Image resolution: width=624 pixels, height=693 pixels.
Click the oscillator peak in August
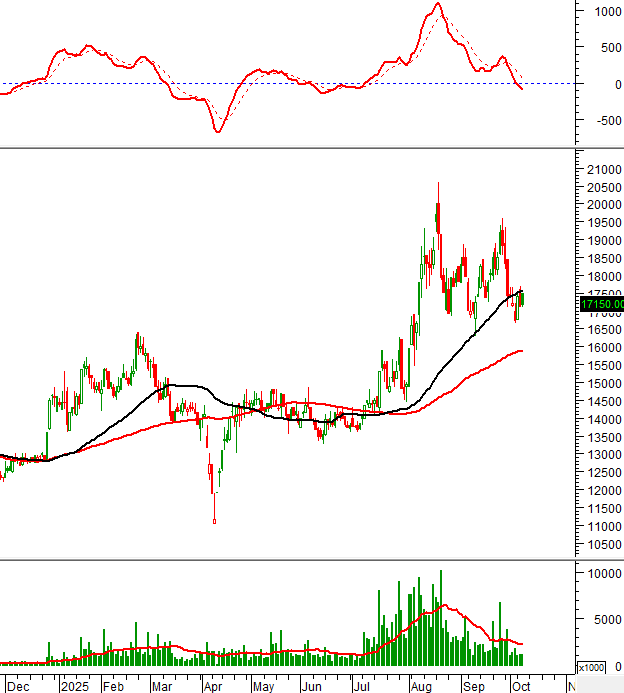[x=437, y=4]
